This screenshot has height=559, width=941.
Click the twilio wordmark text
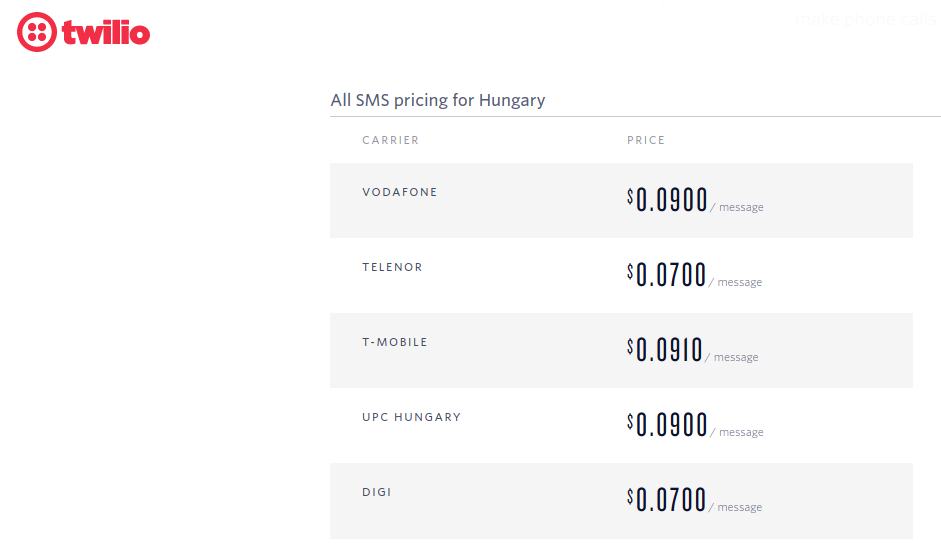tap(106, 32)
